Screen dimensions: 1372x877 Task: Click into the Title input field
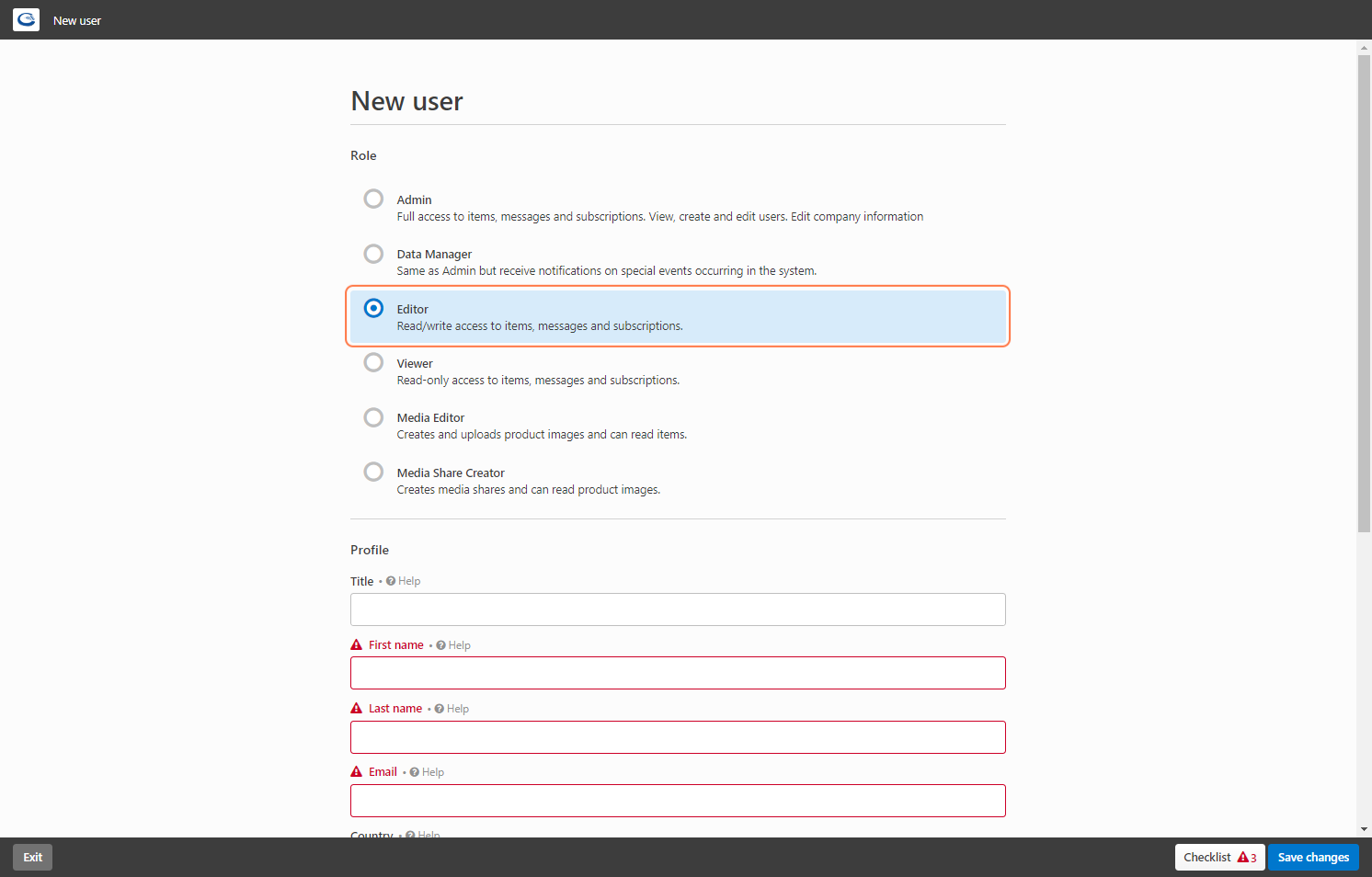tap(678, 609)
